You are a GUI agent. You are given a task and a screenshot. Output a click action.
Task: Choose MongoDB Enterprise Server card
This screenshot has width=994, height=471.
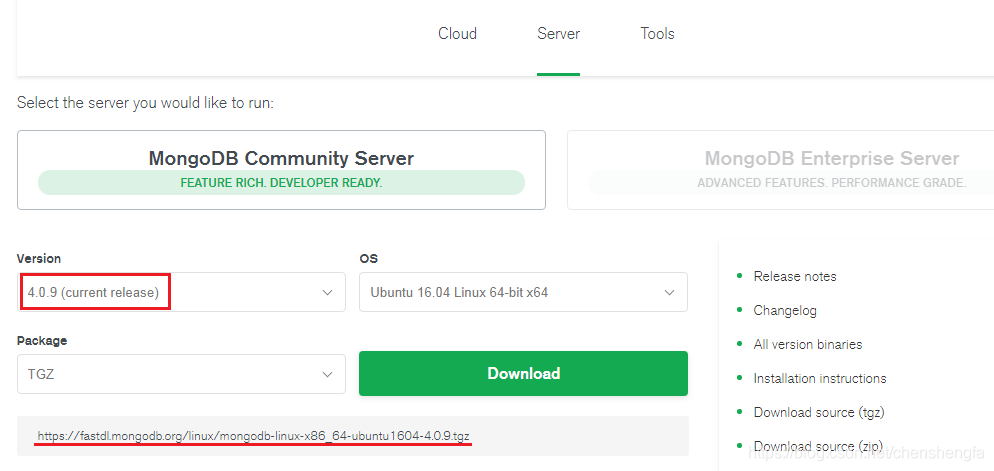click(780, 170)
